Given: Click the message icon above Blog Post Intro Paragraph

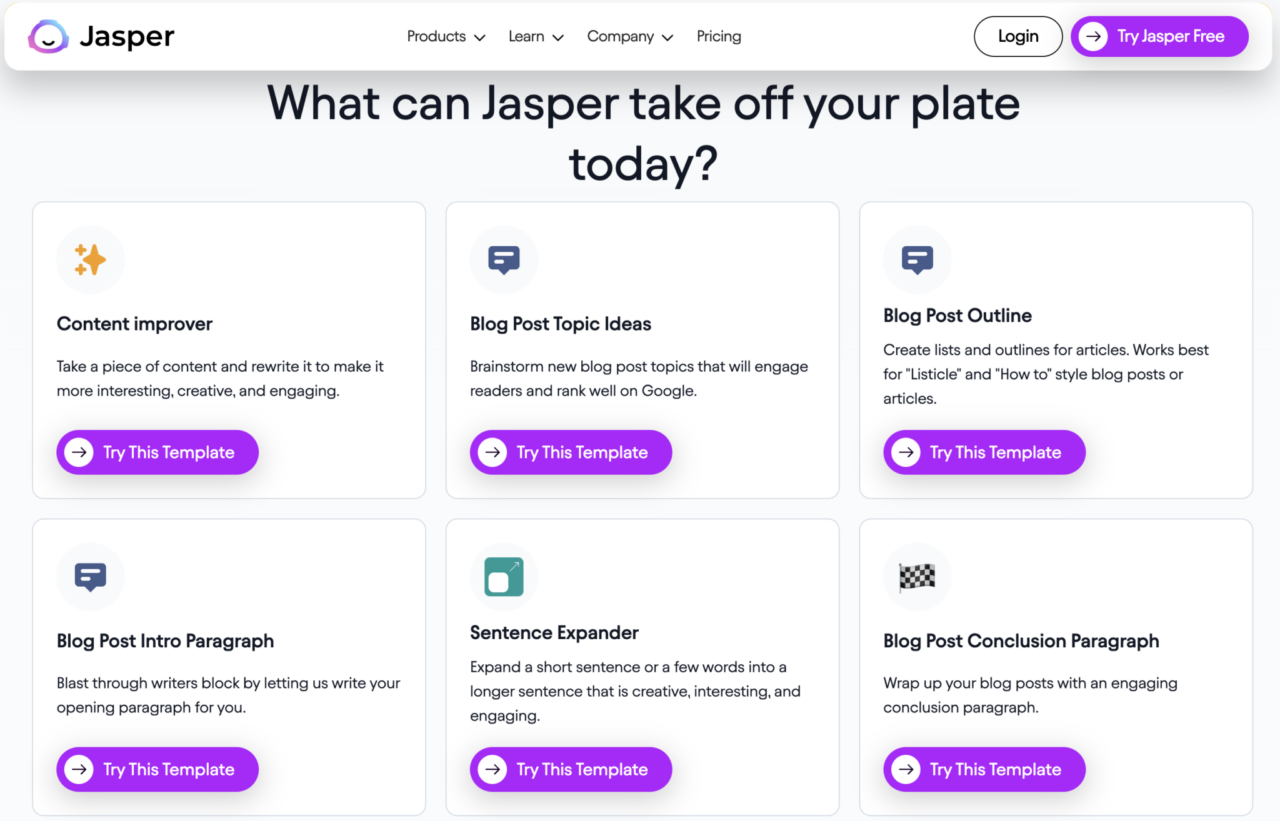Looking at the screenshot, I should [90, 577].
